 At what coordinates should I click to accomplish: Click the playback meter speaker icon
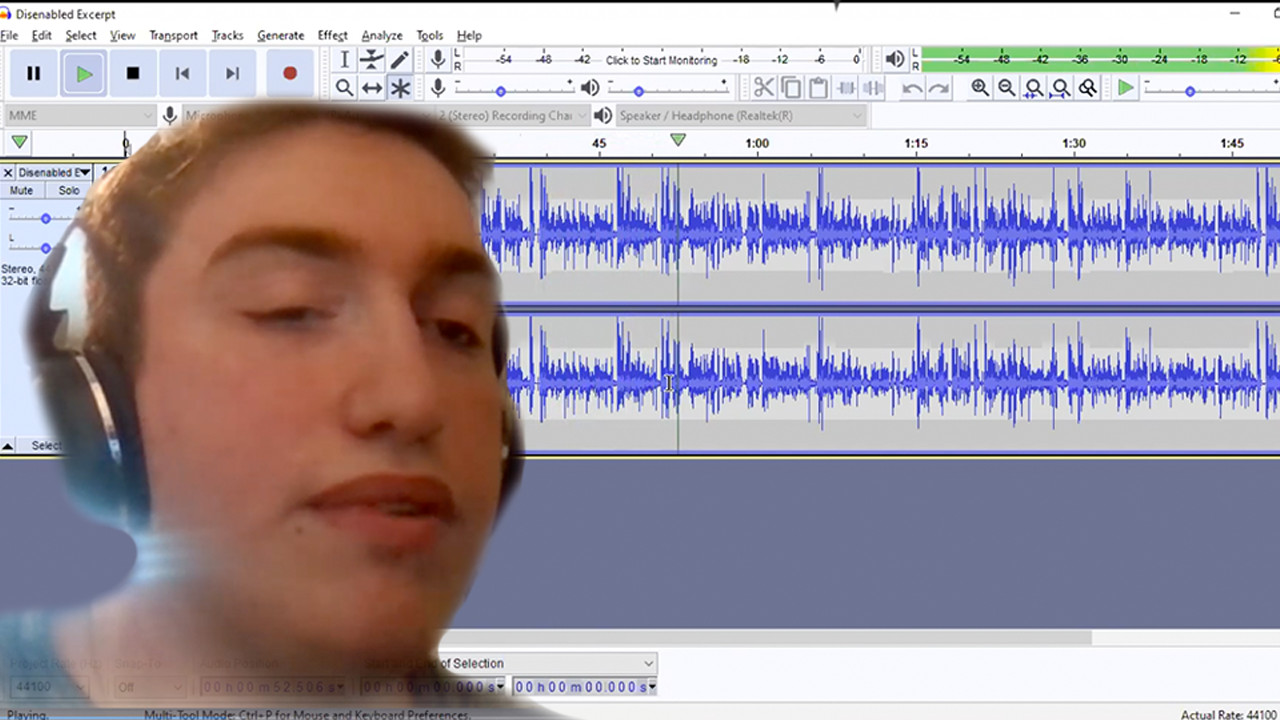[895, 60]
